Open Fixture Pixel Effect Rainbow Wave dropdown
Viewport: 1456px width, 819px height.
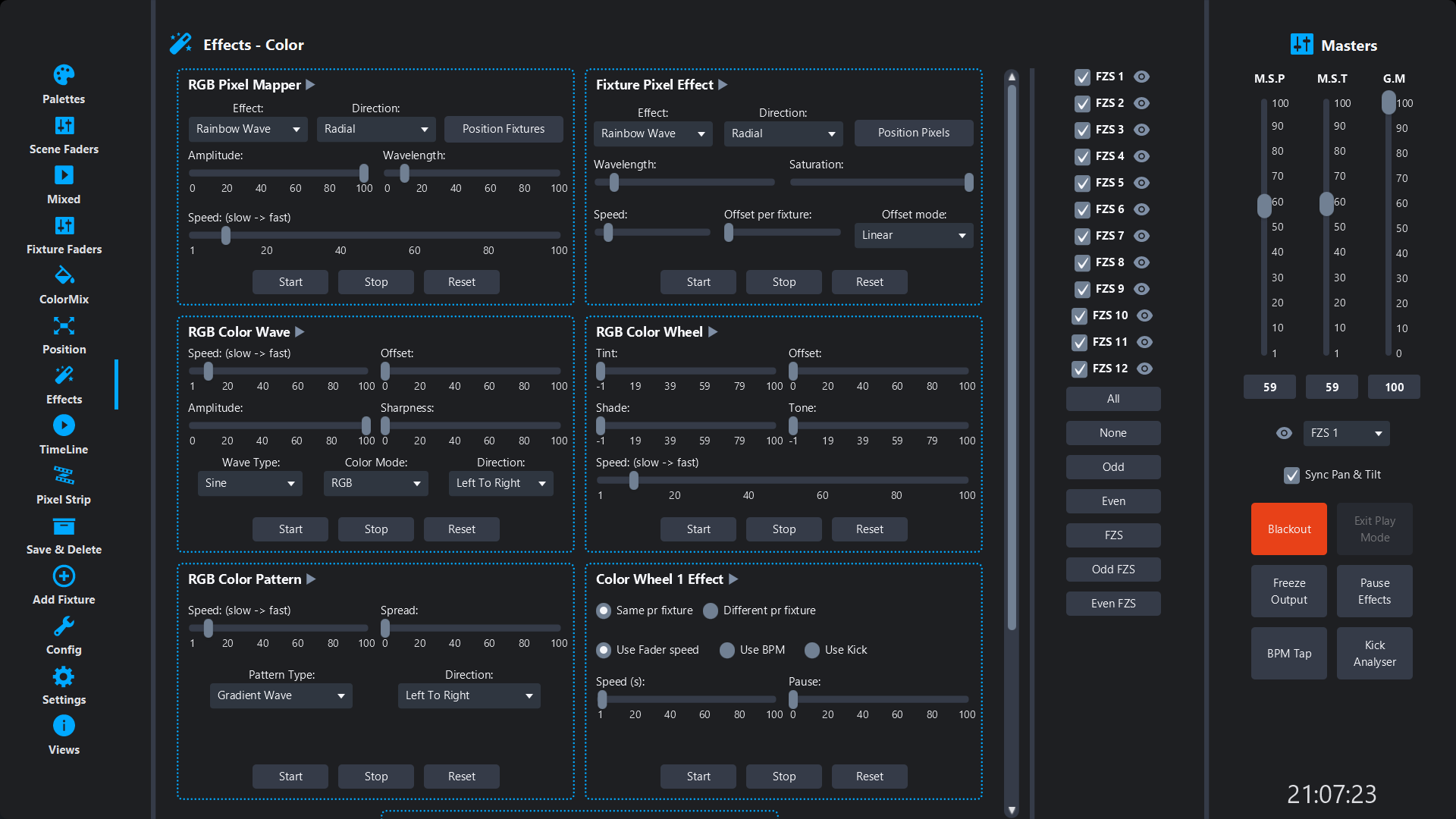tap(653, 133)
